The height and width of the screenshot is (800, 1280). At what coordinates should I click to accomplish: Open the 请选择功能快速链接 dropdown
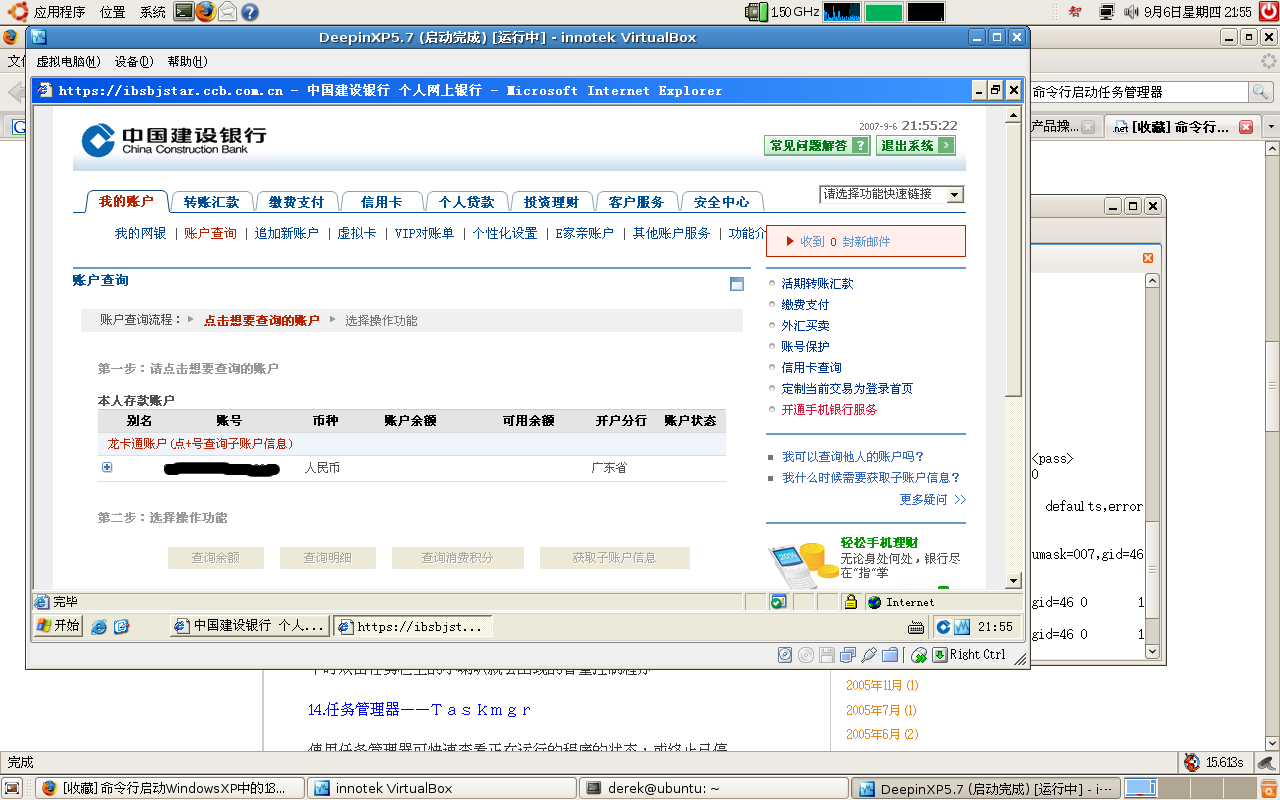tap(955, 194)
